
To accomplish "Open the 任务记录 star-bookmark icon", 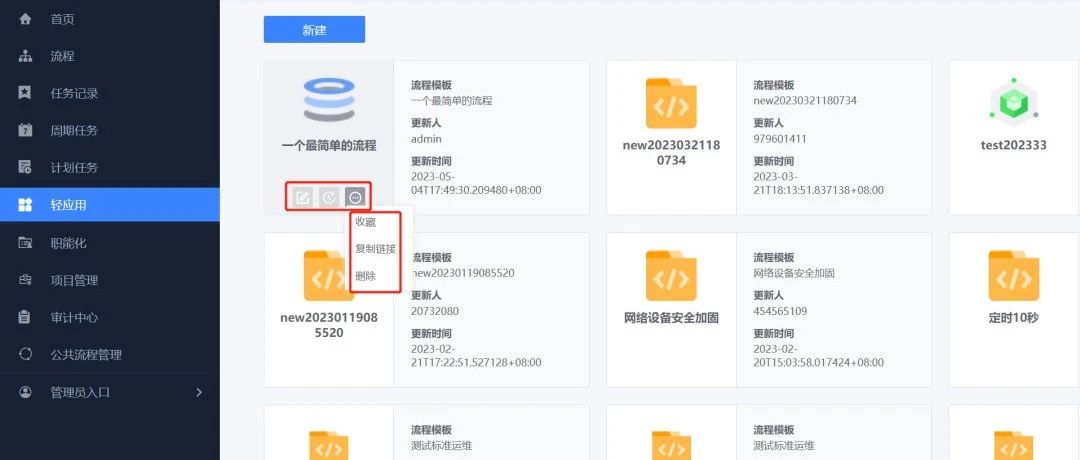I will pyautogui.click(x=25, y=93).
